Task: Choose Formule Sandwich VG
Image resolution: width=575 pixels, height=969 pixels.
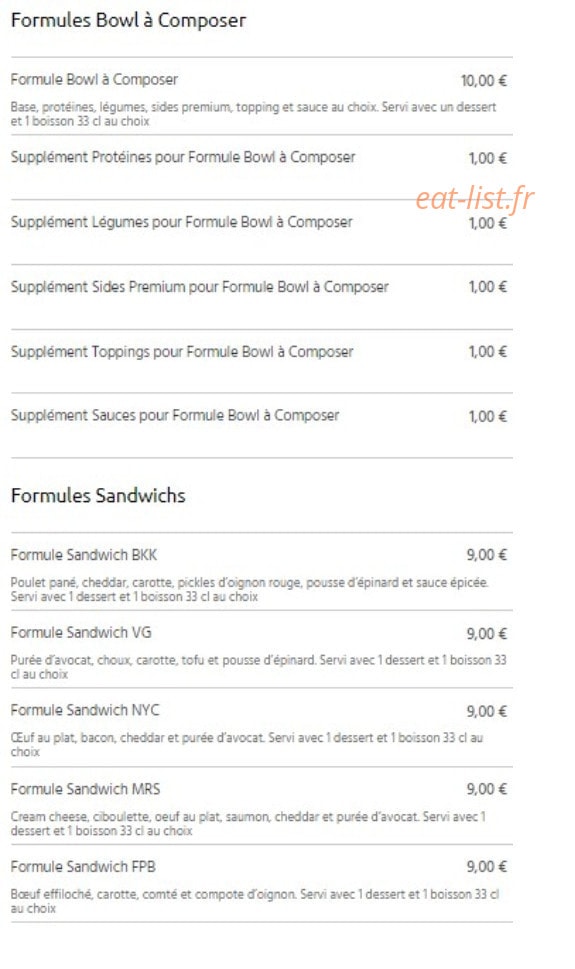Action: tap(262, 650)
